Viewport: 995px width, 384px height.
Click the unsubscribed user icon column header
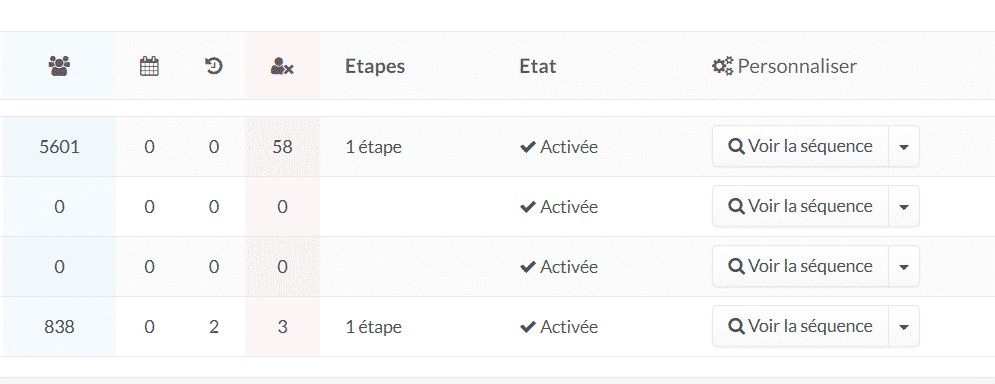point(282,66)
